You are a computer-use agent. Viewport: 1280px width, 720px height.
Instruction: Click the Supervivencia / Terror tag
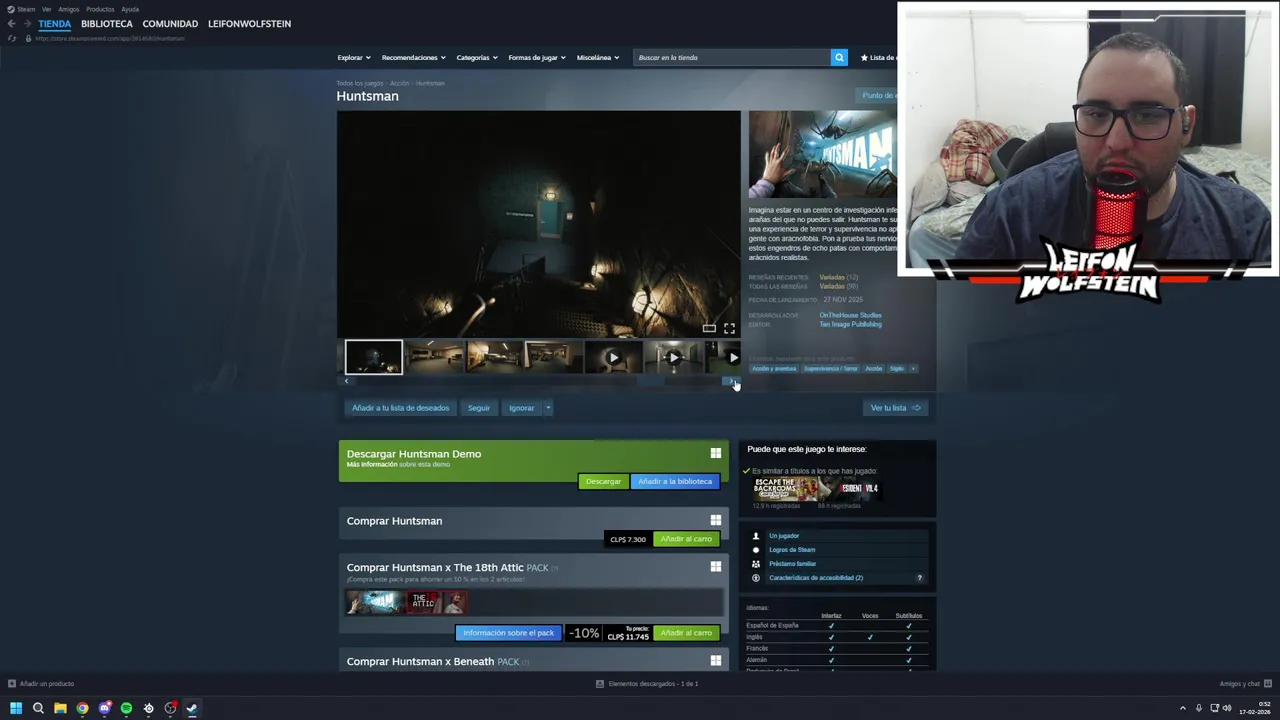(x=831, y=368)
